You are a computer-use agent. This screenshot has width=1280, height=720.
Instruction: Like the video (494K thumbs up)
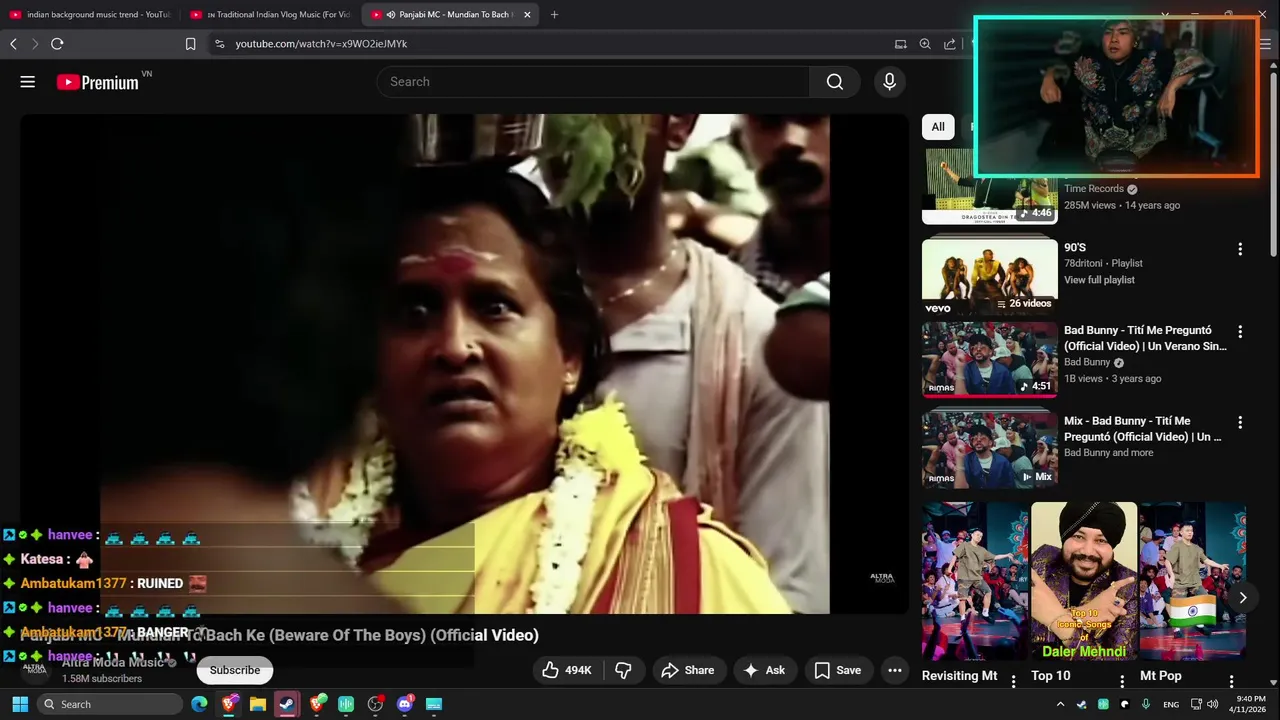tap(567, 670)
